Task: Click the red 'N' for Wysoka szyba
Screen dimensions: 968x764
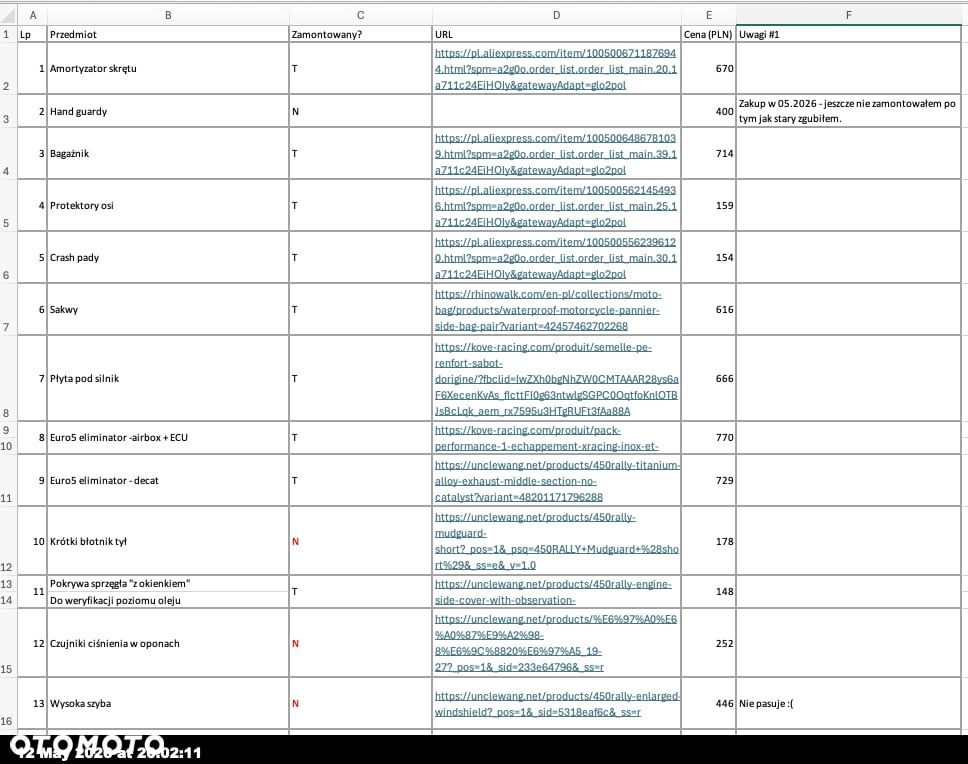Action: (295, 704)
